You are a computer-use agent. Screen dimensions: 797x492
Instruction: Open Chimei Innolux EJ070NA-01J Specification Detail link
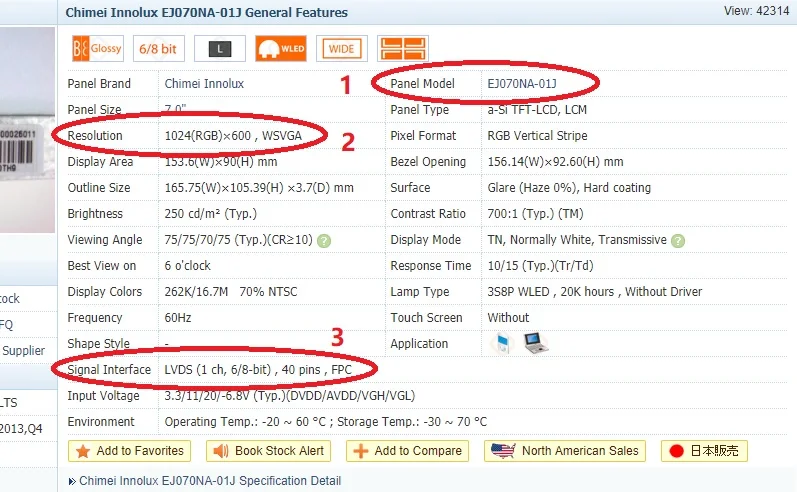[x=210, y=481]
